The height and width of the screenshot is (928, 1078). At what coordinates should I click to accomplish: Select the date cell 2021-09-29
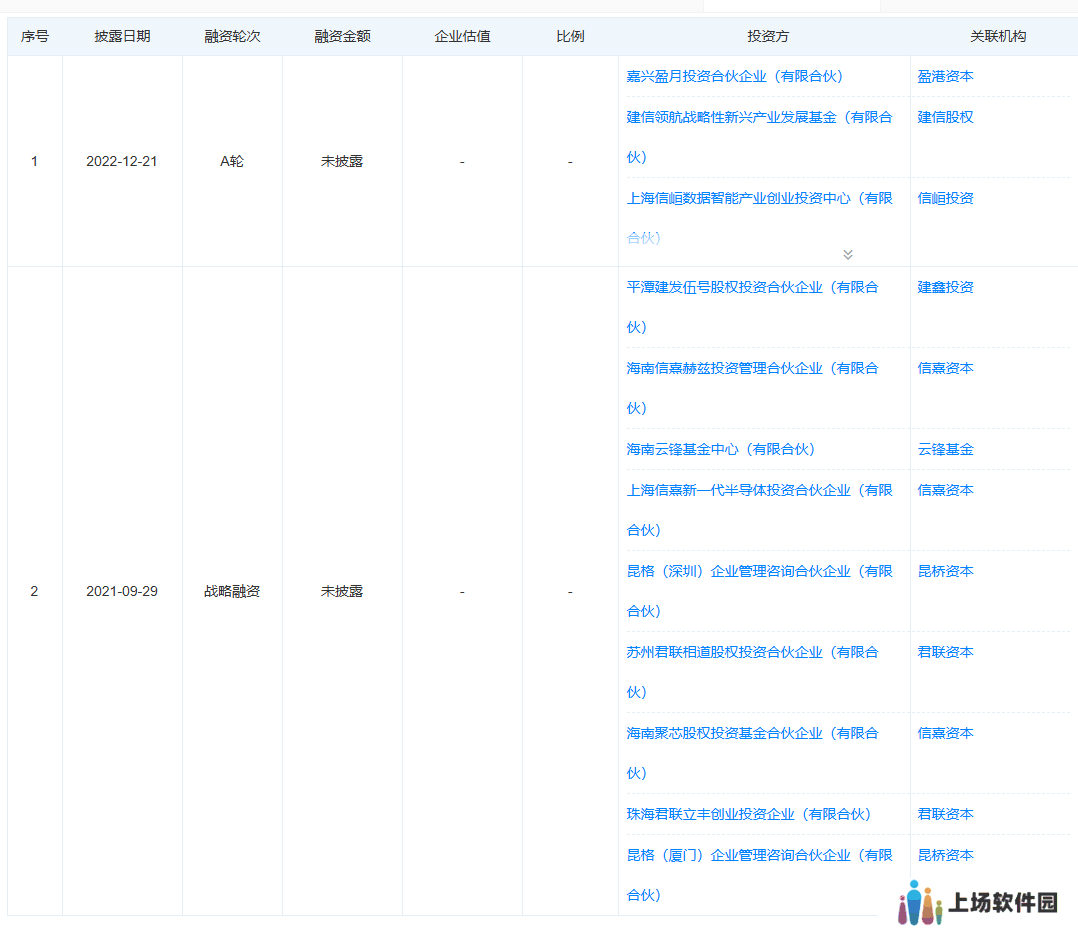click(122, 591)
